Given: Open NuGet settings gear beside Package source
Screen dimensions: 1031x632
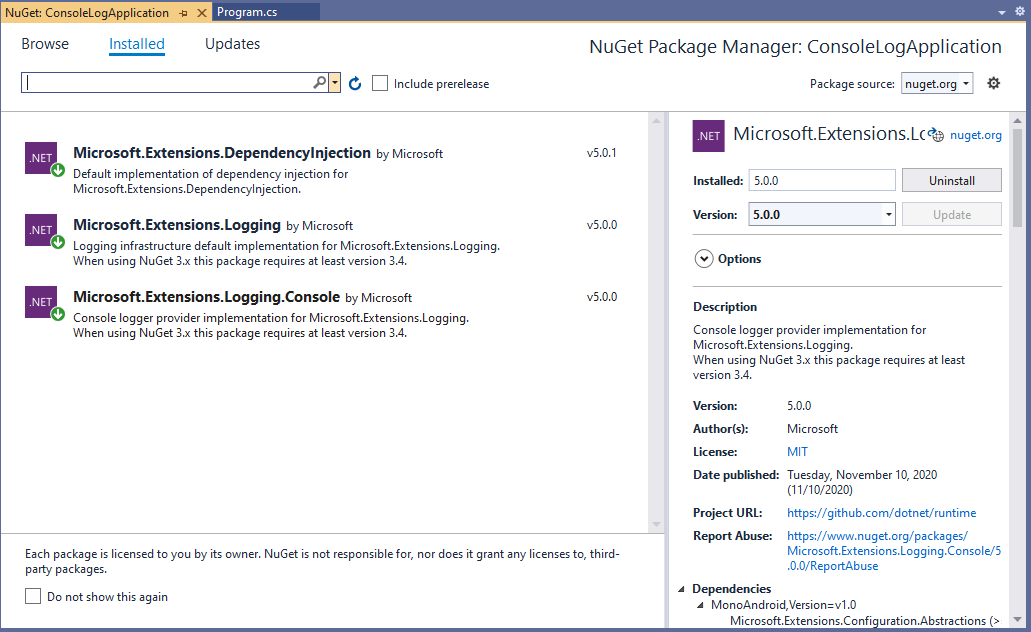Looking at the screenshot, I should tap(994, 83).
